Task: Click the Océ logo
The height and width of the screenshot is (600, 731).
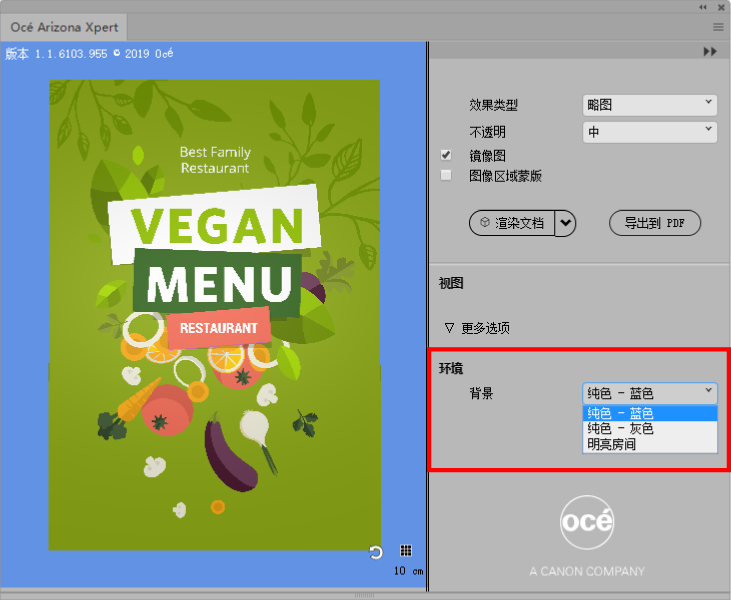Action: pos(587,521)
